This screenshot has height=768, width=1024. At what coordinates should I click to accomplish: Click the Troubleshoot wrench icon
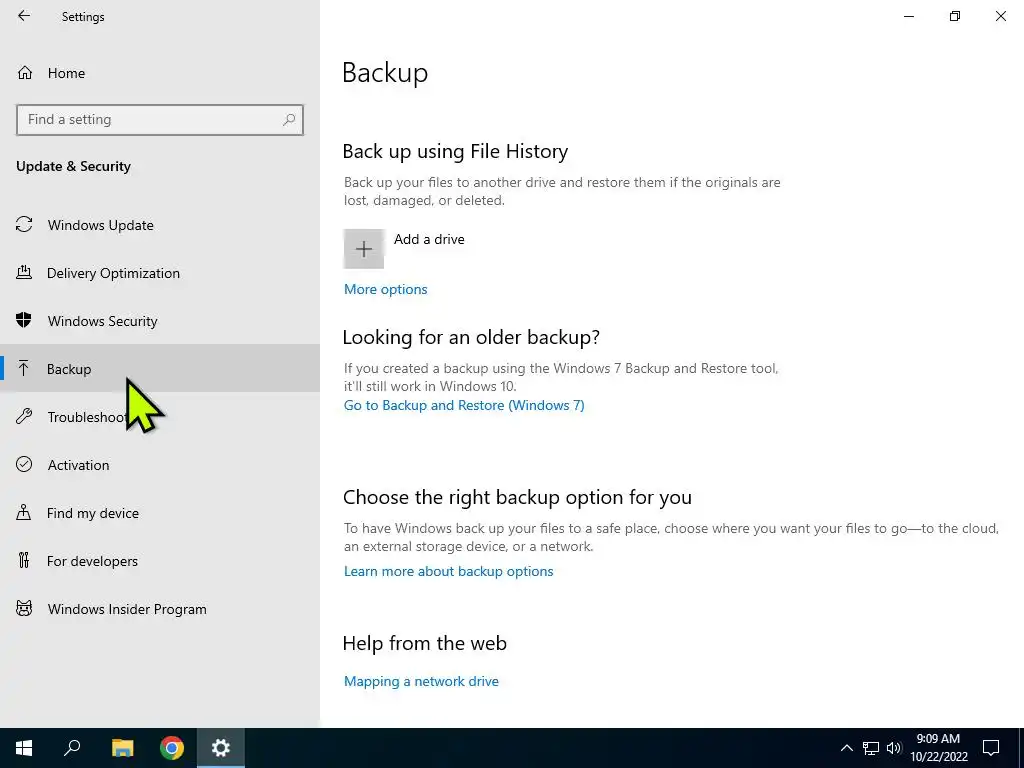pyautogui.click(x=24, y=416)
